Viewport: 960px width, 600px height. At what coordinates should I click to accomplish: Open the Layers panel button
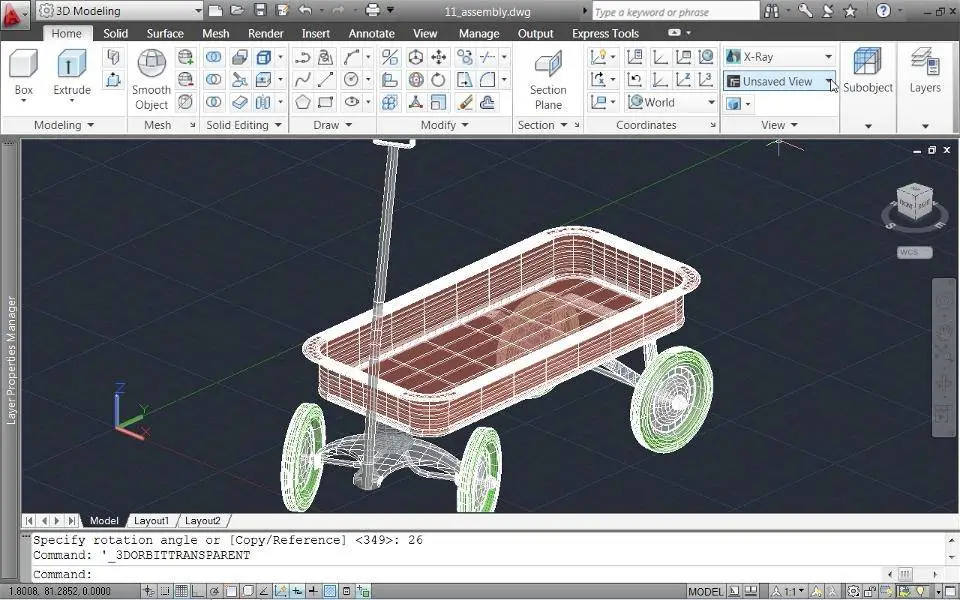925,65
